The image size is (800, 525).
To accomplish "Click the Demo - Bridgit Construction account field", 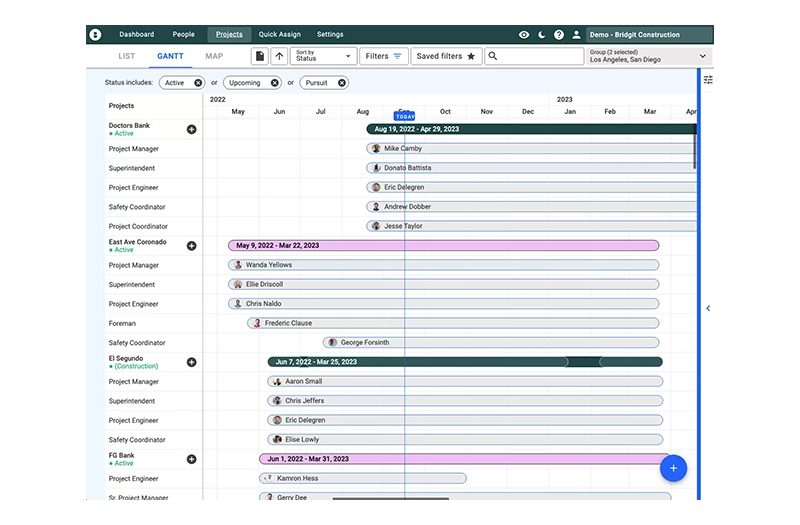I will tap(649, 35).
